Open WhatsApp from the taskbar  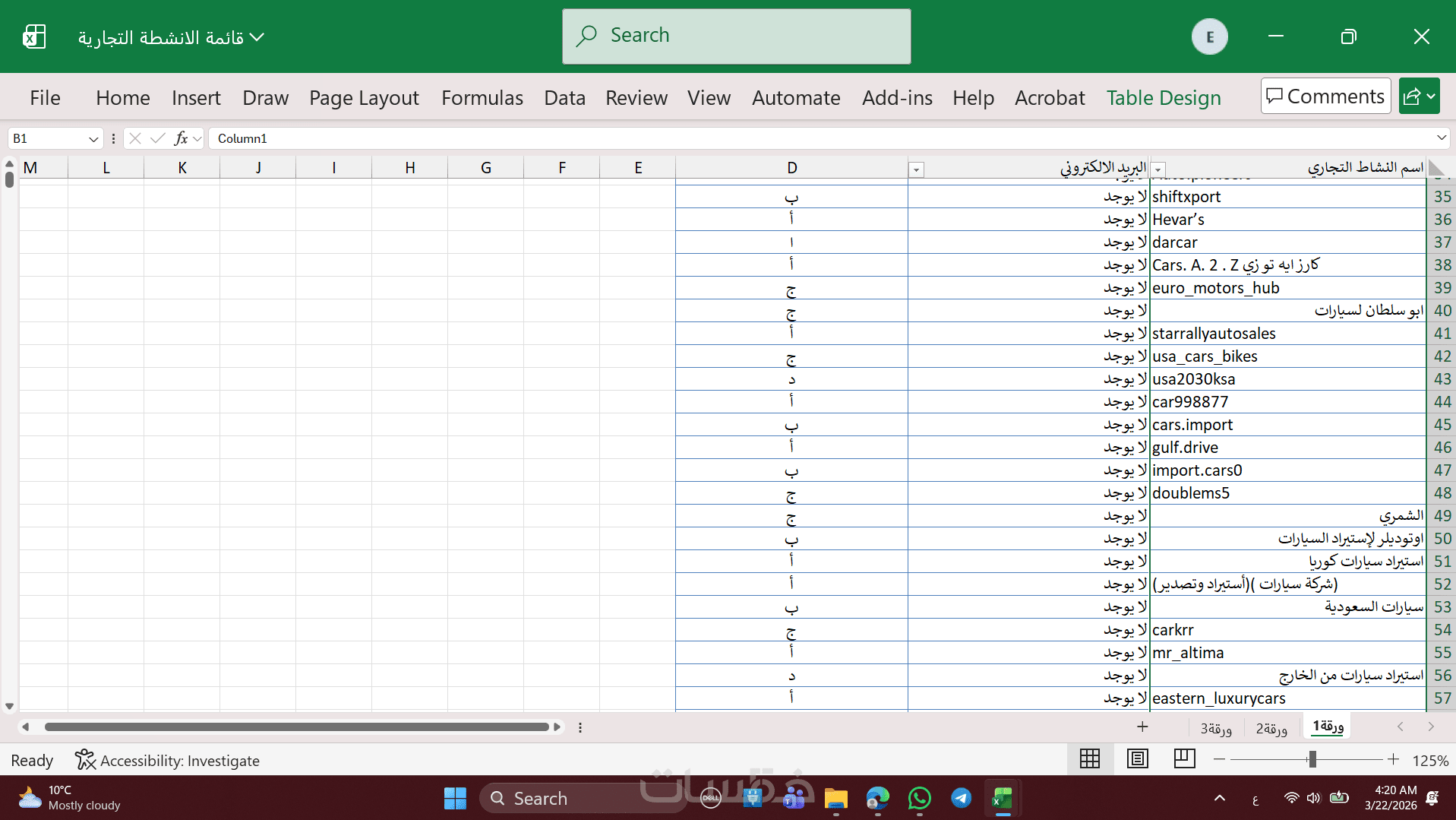(919, 799)
